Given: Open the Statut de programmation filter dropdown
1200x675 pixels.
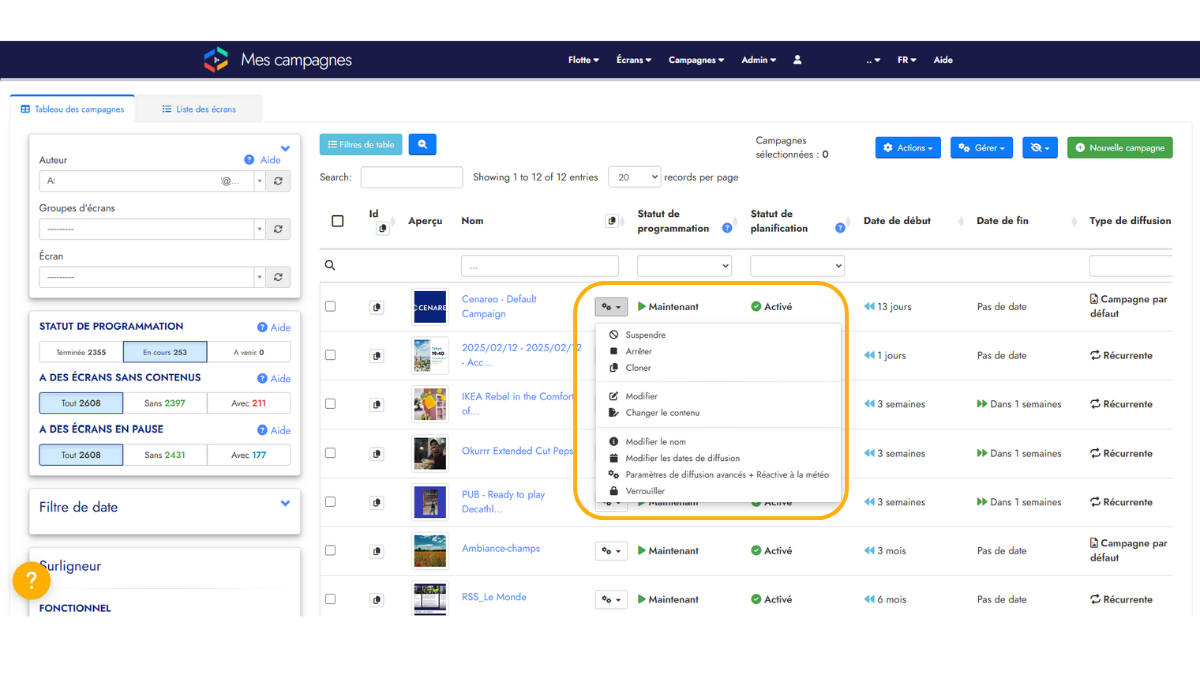Looking at the screenshot, I should 684,266.
